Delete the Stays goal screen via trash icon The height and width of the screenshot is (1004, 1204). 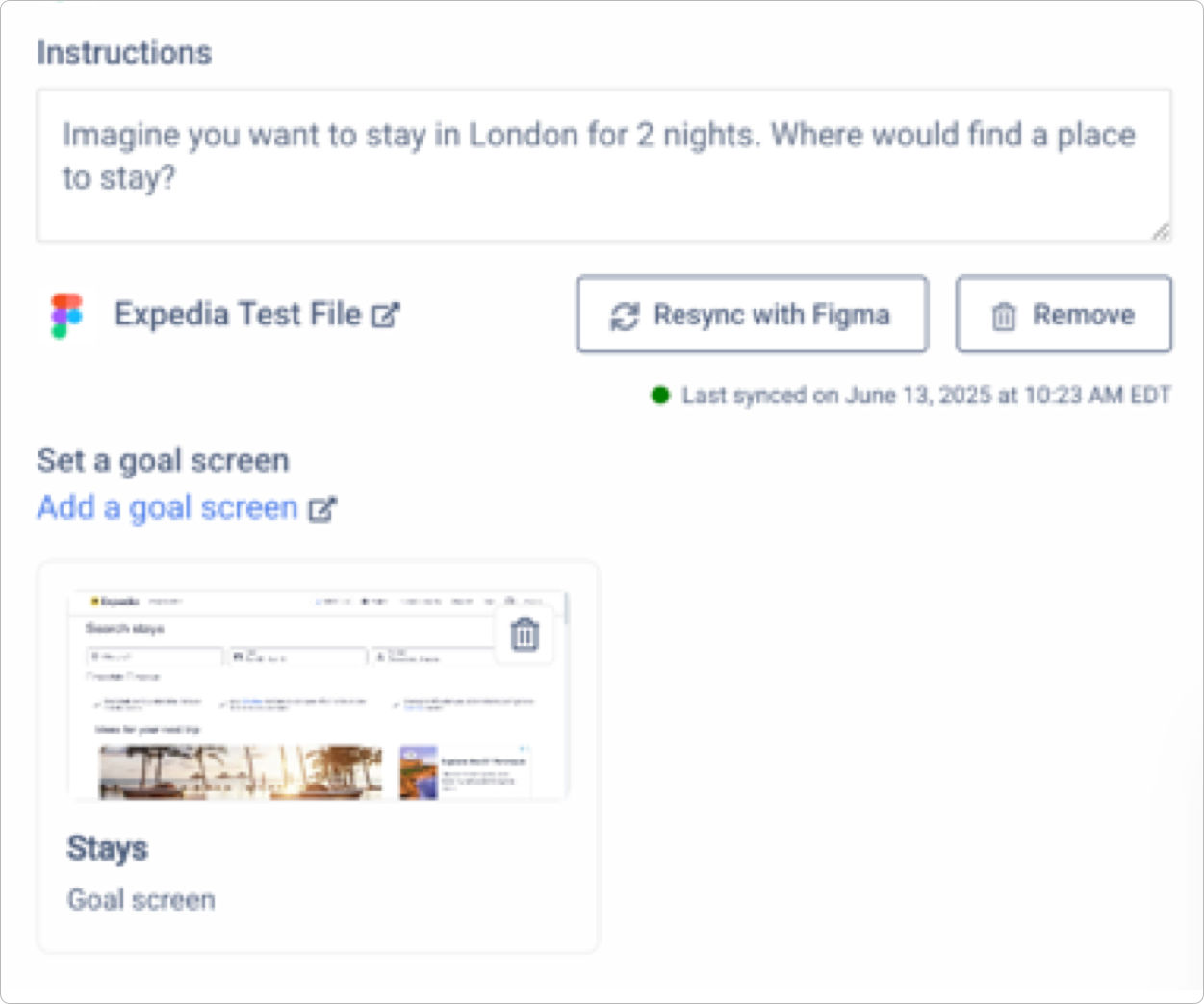pyautogui.click(x=525, y=634)
